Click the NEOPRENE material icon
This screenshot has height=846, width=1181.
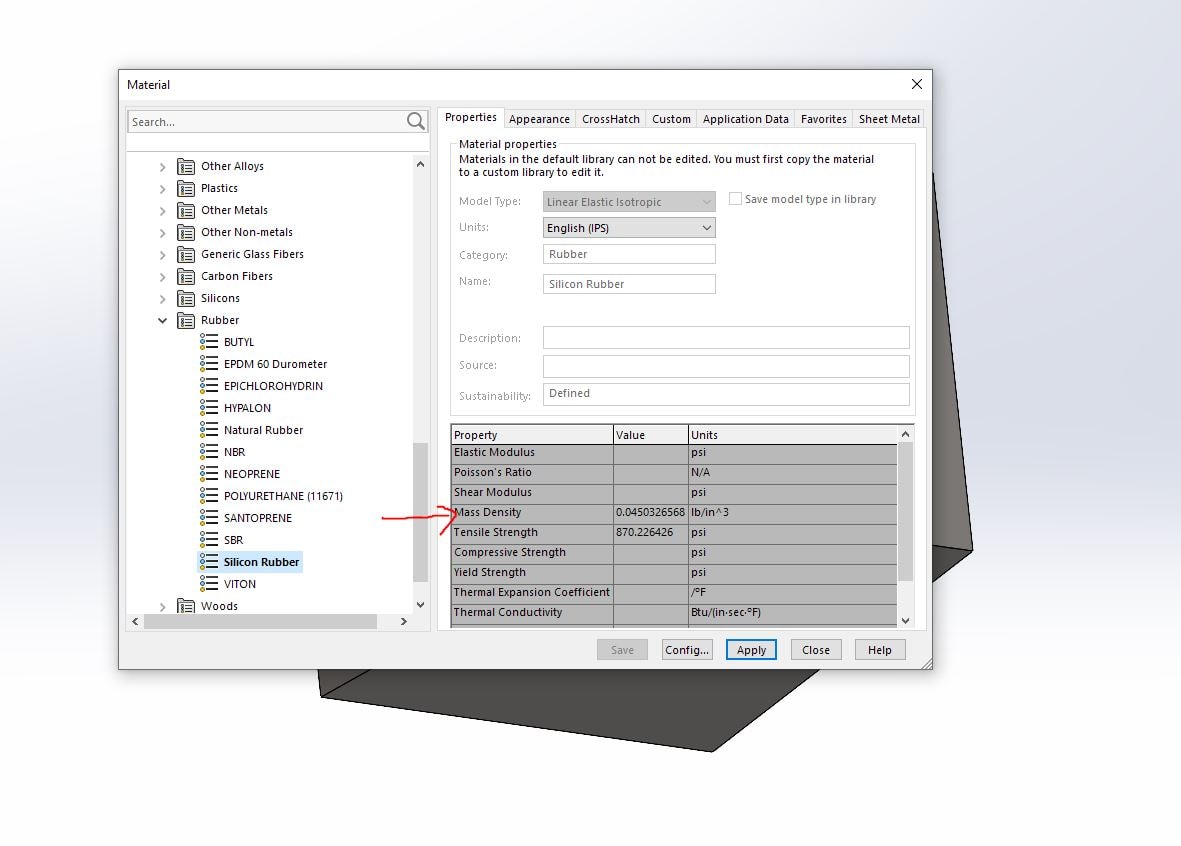point(209,473)
